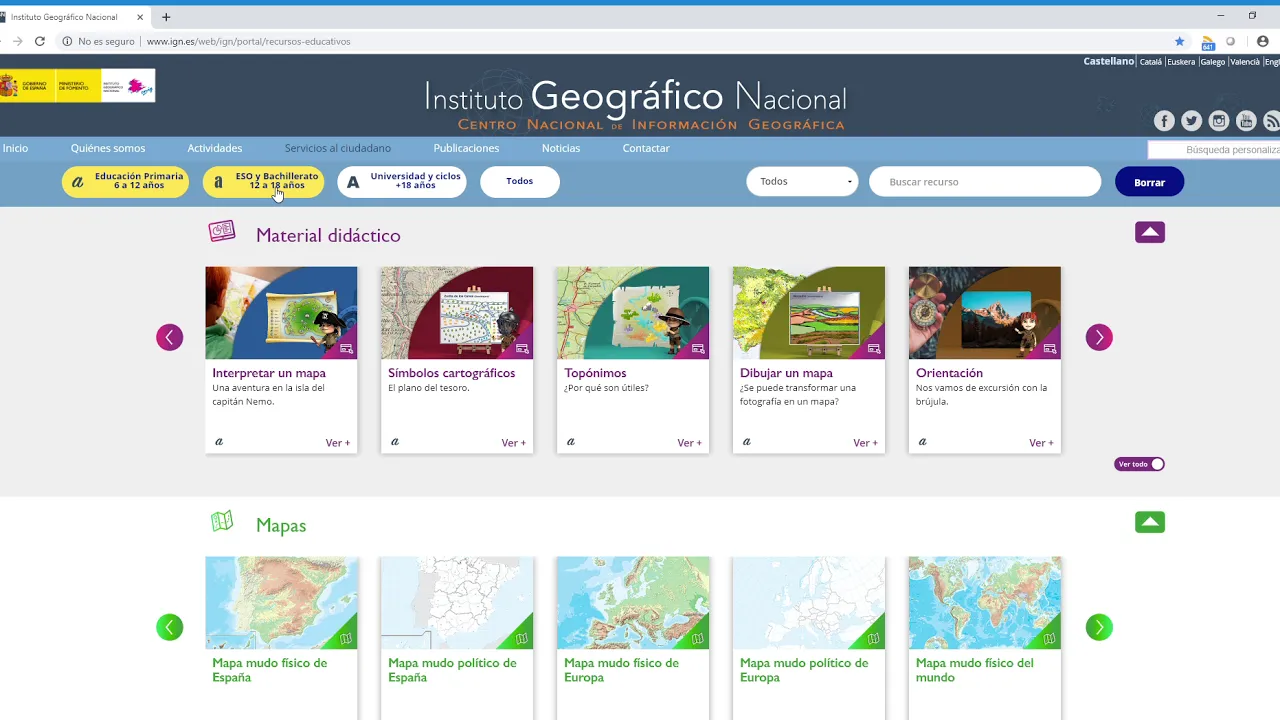Click the green Mapas section icon
Image resolution: width=1280 pixels, height=720 pixels.
pyautogui.click(x=222, y=522)
